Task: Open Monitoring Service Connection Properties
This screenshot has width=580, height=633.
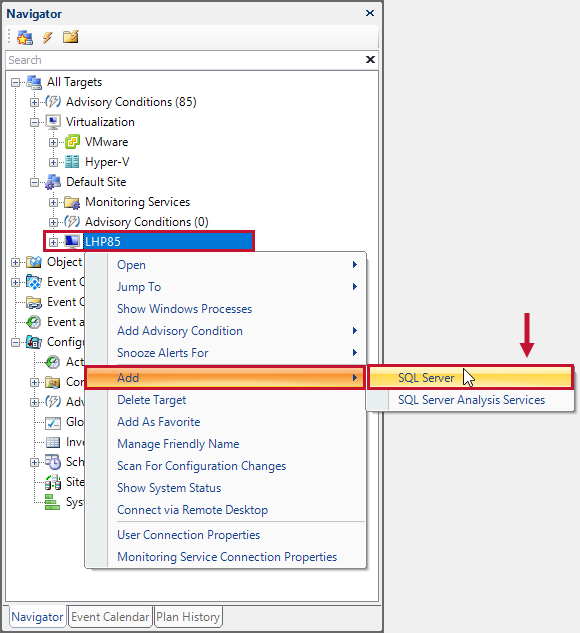Action: pos(226,557)
